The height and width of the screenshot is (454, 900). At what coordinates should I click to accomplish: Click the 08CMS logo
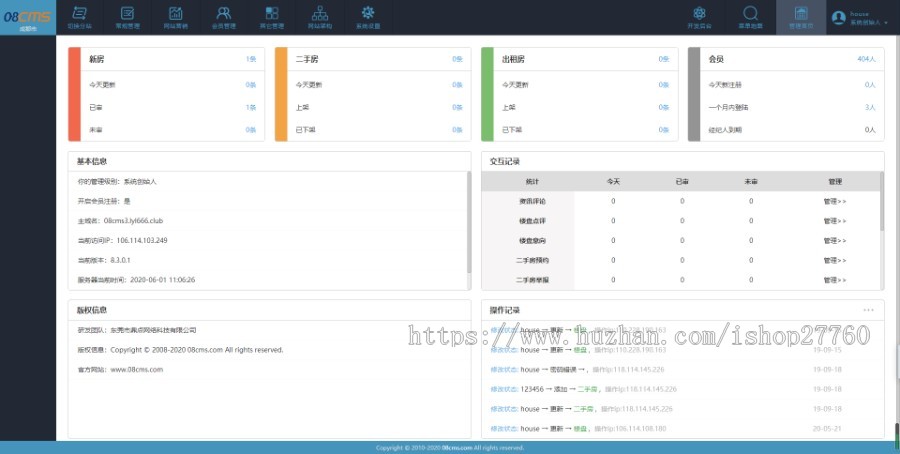point(28,17)
